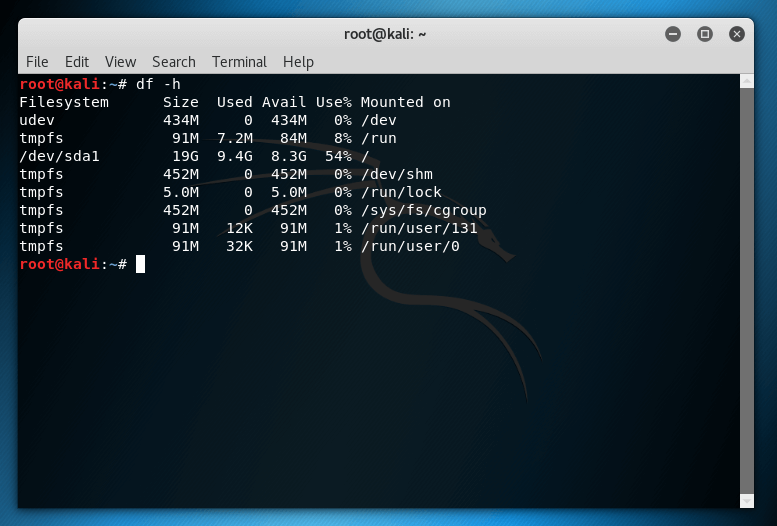The height and width of the screenshot is (526, 777).
Task: Close the root@kali terminal window
Action: tap(737, 34)
